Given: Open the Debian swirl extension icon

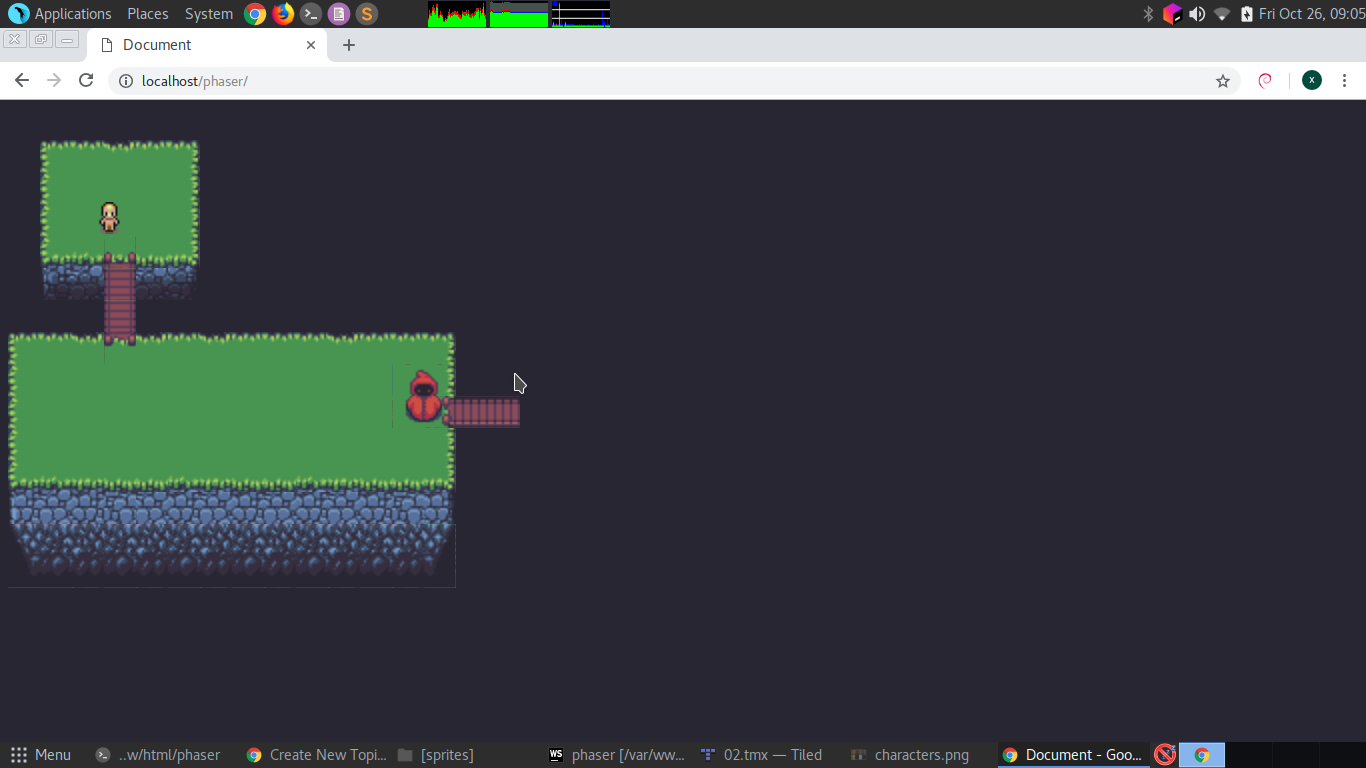Looking at the screenshot, I should pos(1265,81).
